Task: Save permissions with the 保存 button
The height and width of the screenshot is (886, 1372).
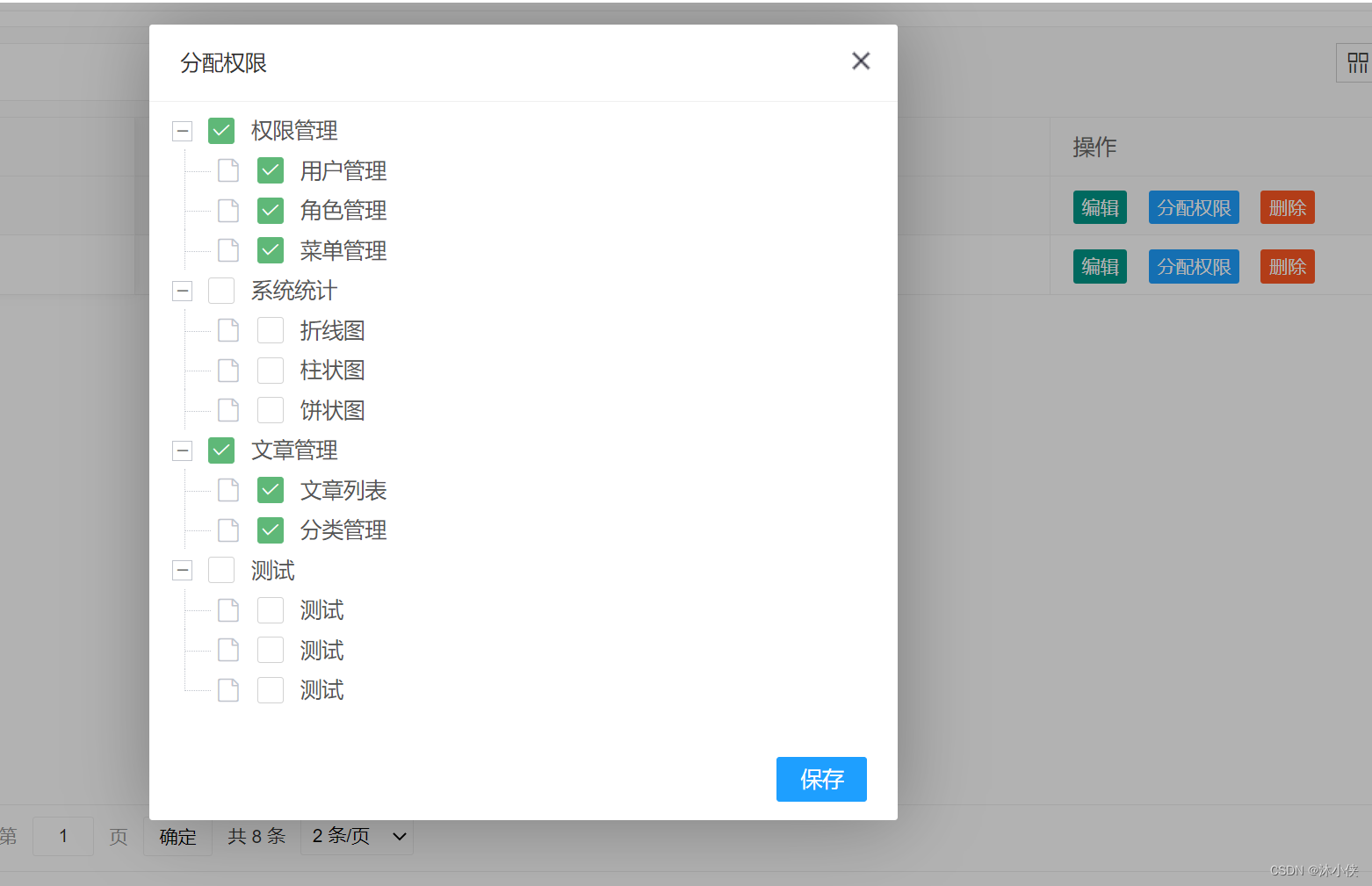Action: click(821, 779)
